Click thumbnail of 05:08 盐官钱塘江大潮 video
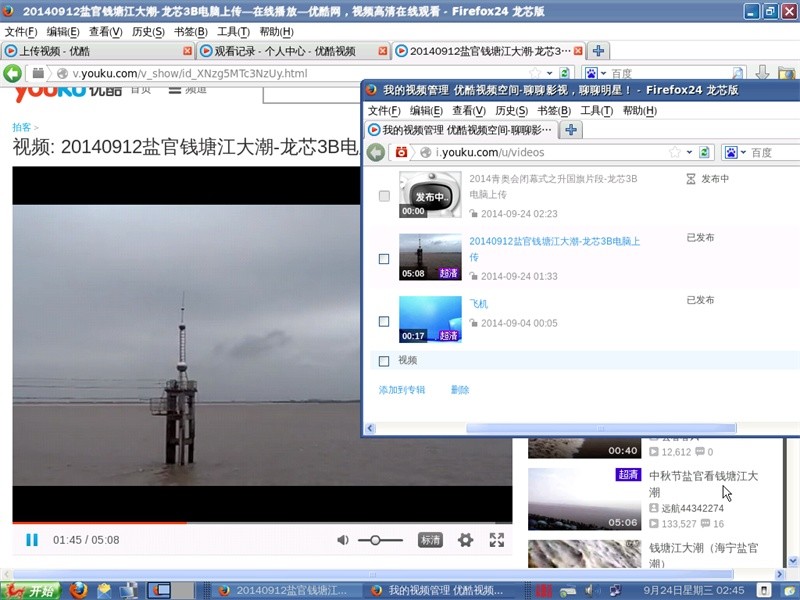Viewport: 800px width, 600px height. (x=430, y=257)
